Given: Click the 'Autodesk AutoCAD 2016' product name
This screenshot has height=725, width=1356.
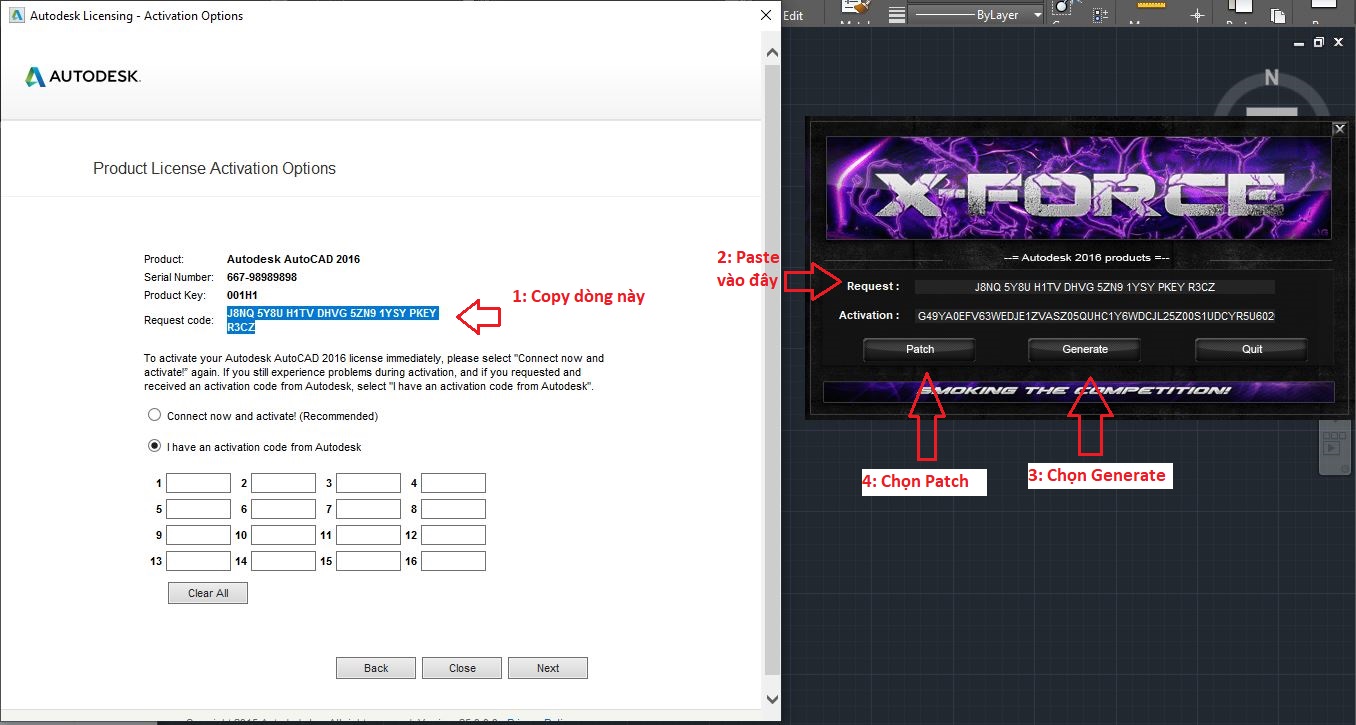Looking at the screenshot, I should click(x=293, y=259).
